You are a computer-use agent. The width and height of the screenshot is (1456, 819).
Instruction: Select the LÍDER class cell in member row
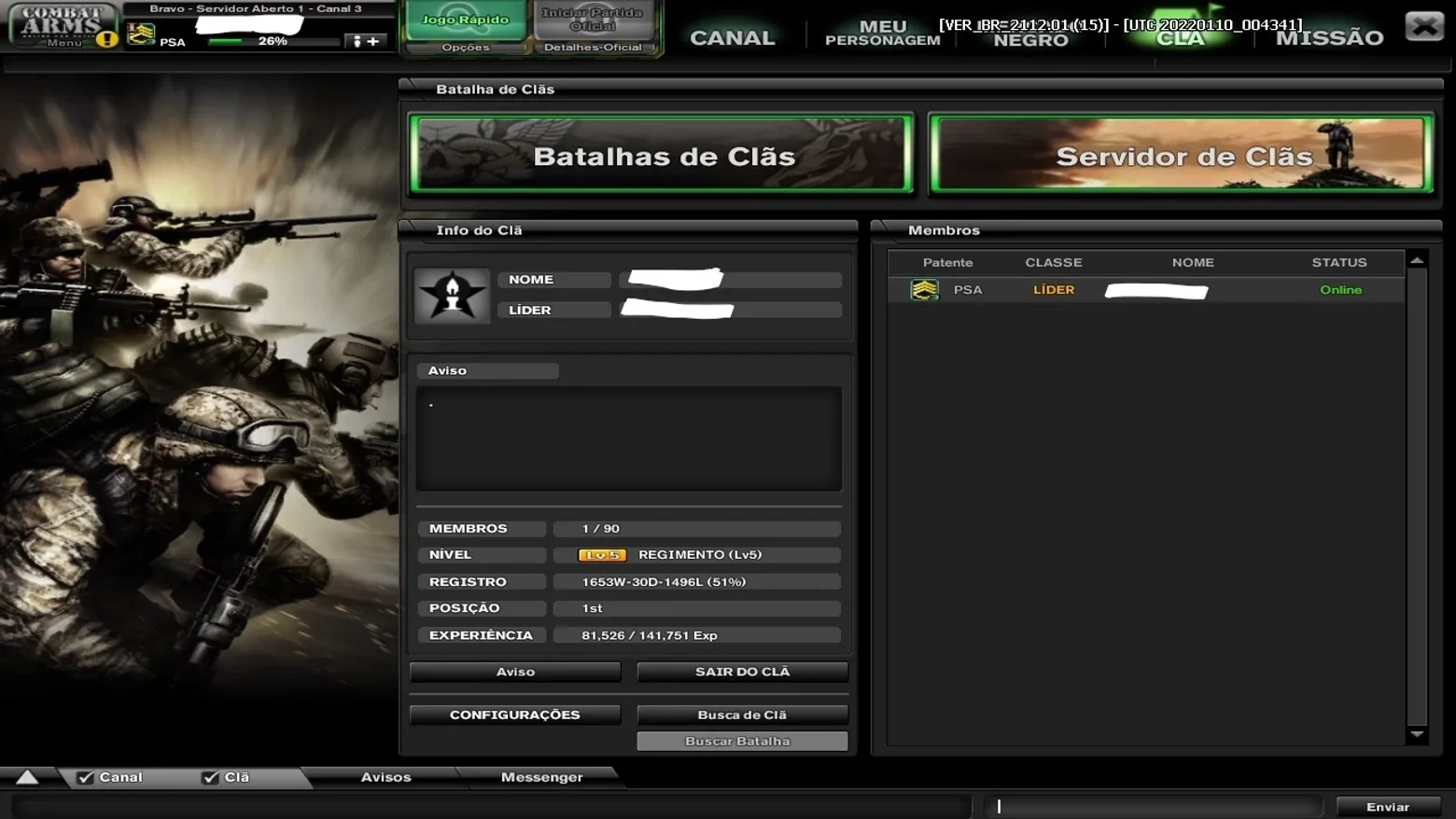(x=1054, y=290)
